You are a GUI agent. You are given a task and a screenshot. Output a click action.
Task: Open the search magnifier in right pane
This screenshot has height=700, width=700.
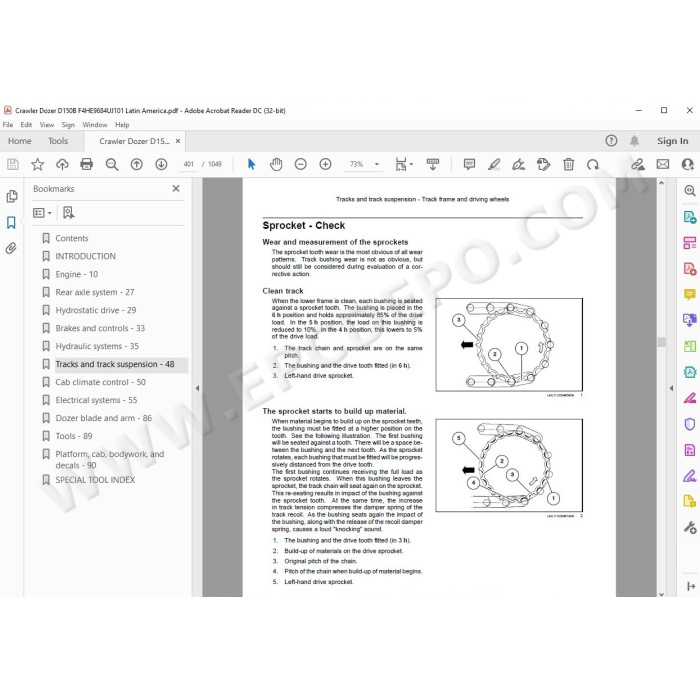coord(690,191)
